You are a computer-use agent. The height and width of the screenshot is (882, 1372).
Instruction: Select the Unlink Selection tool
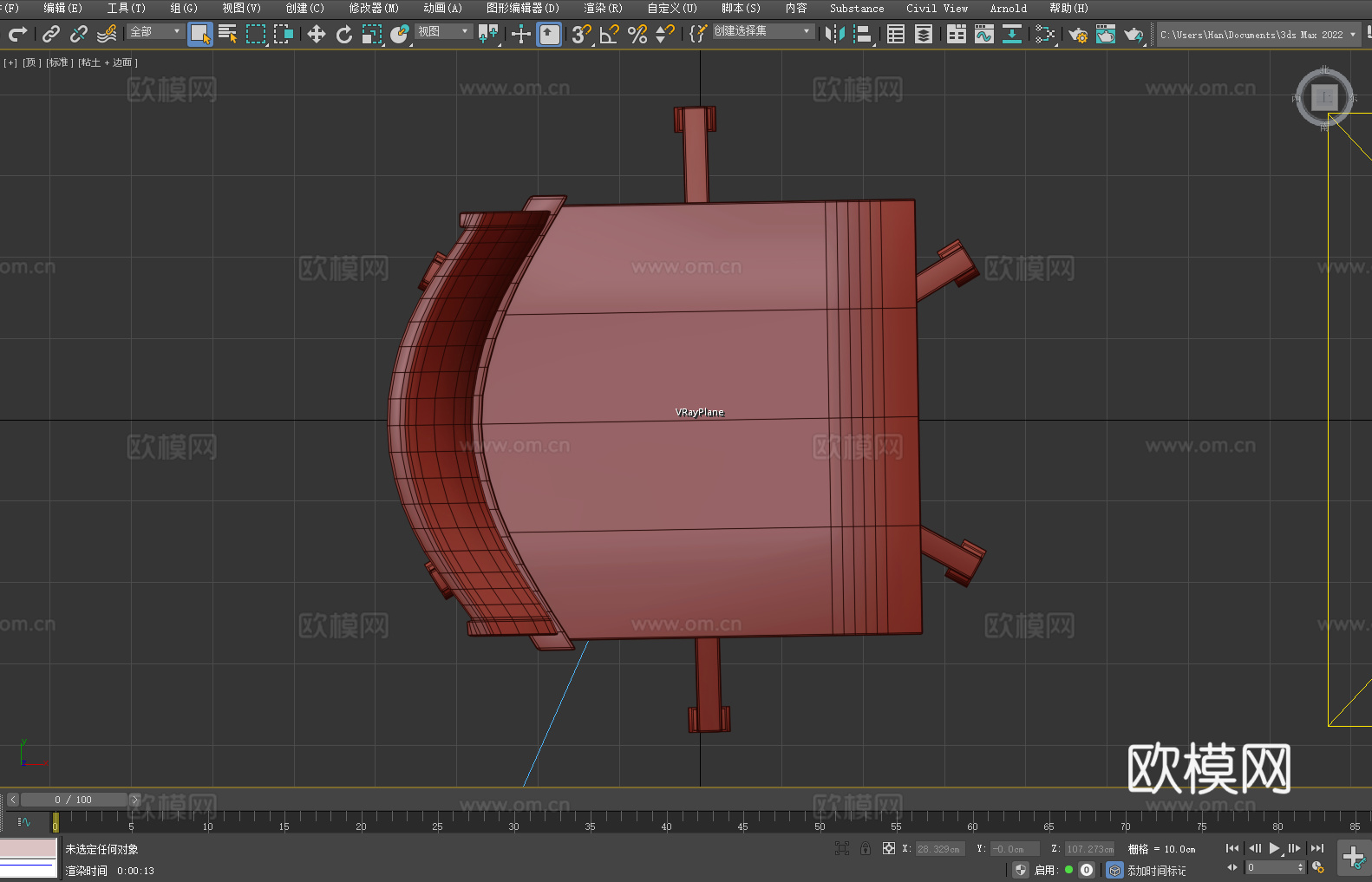tap(79, 34)
